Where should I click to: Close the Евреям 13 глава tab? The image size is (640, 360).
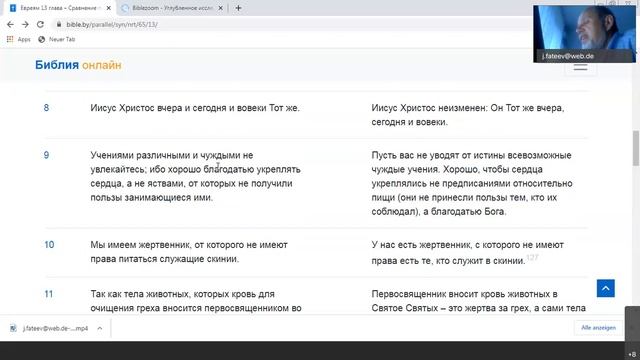point(109,8)
